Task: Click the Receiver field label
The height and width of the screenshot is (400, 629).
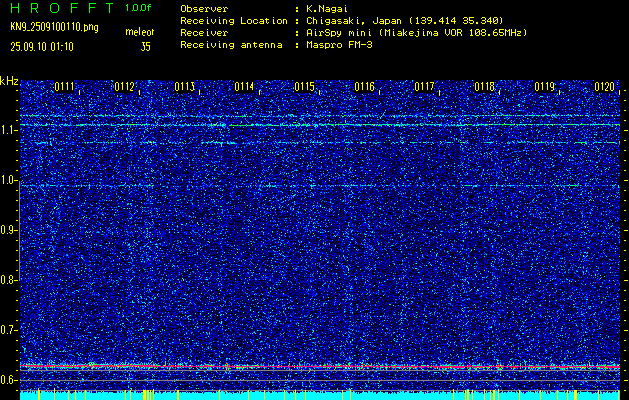Action: (204, 33)
